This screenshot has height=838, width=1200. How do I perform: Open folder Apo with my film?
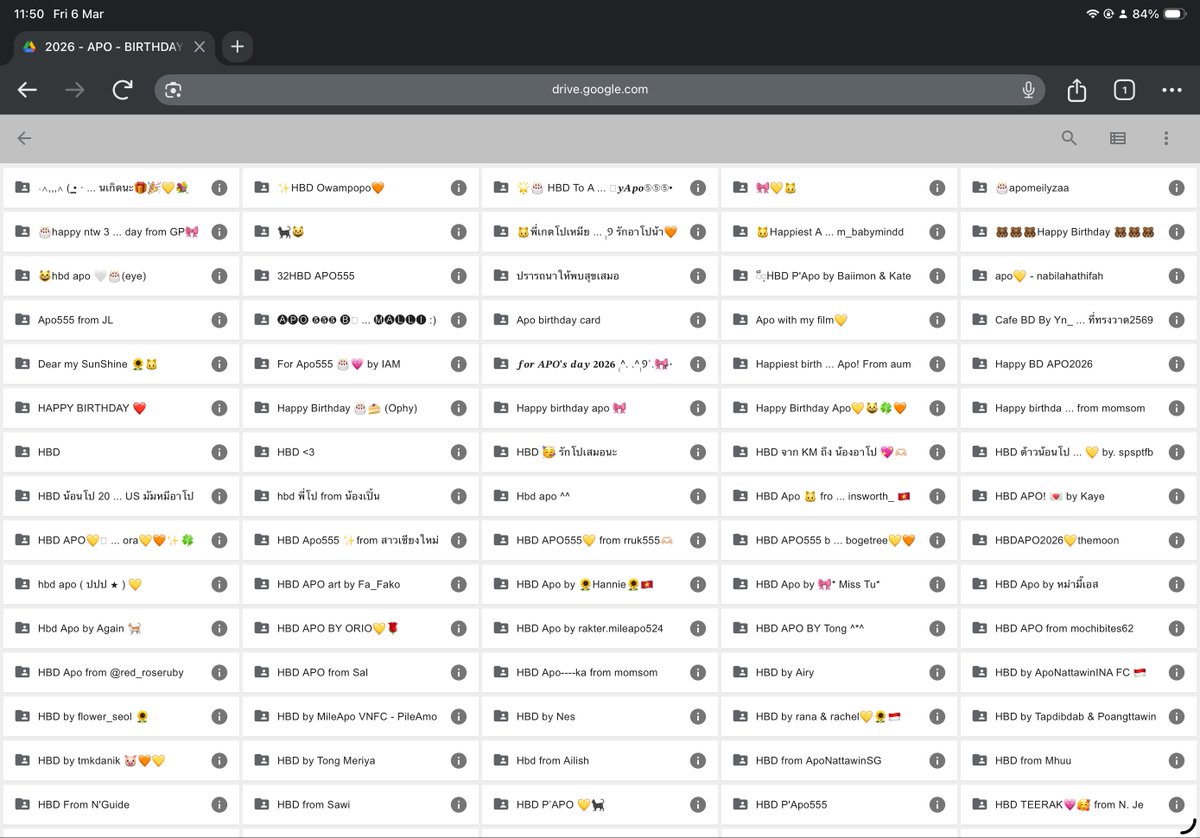coord(839,320)
